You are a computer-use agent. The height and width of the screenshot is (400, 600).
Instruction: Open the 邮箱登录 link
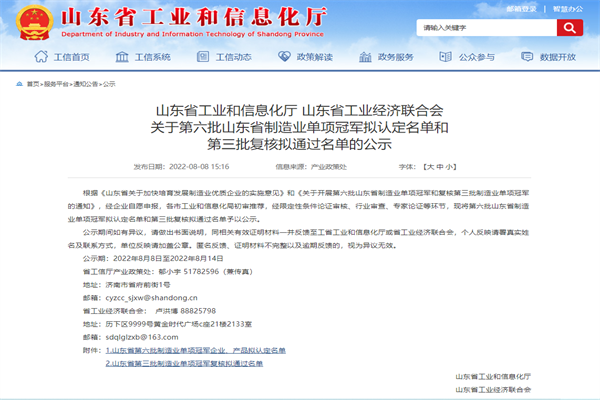520,9
